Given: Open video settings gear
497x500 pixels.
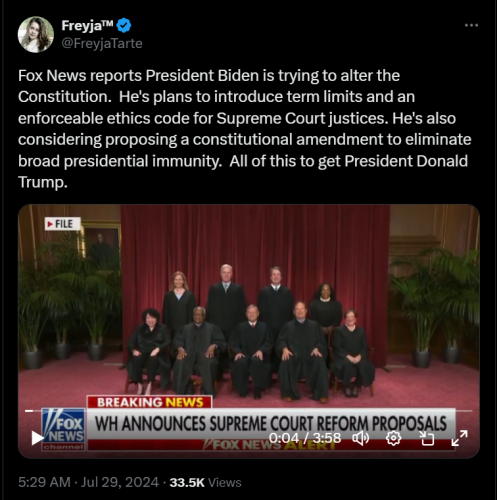Looking at the screenshot, I should click(x=393, y=438).
